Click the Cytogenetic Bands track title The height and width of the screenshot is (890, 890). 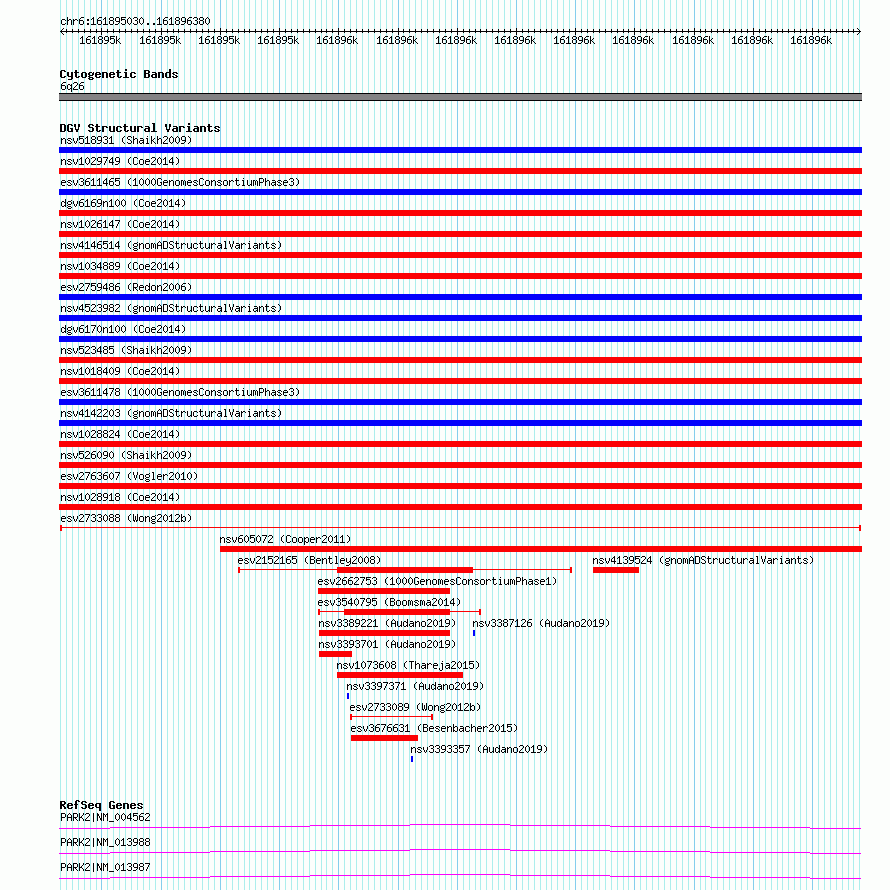pos(119,74)
